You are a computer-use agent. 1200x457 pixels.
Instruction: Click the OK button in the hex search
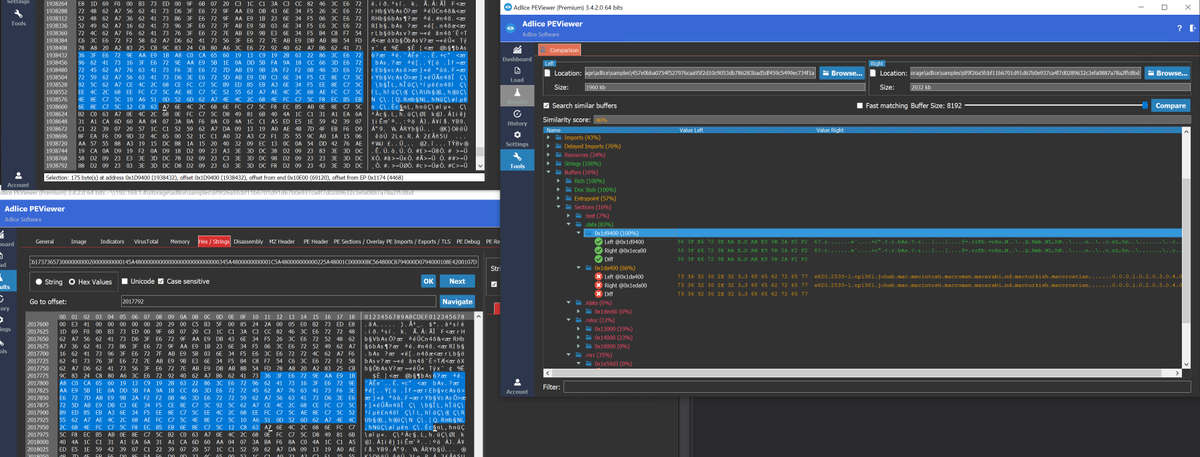pos(426,282)
